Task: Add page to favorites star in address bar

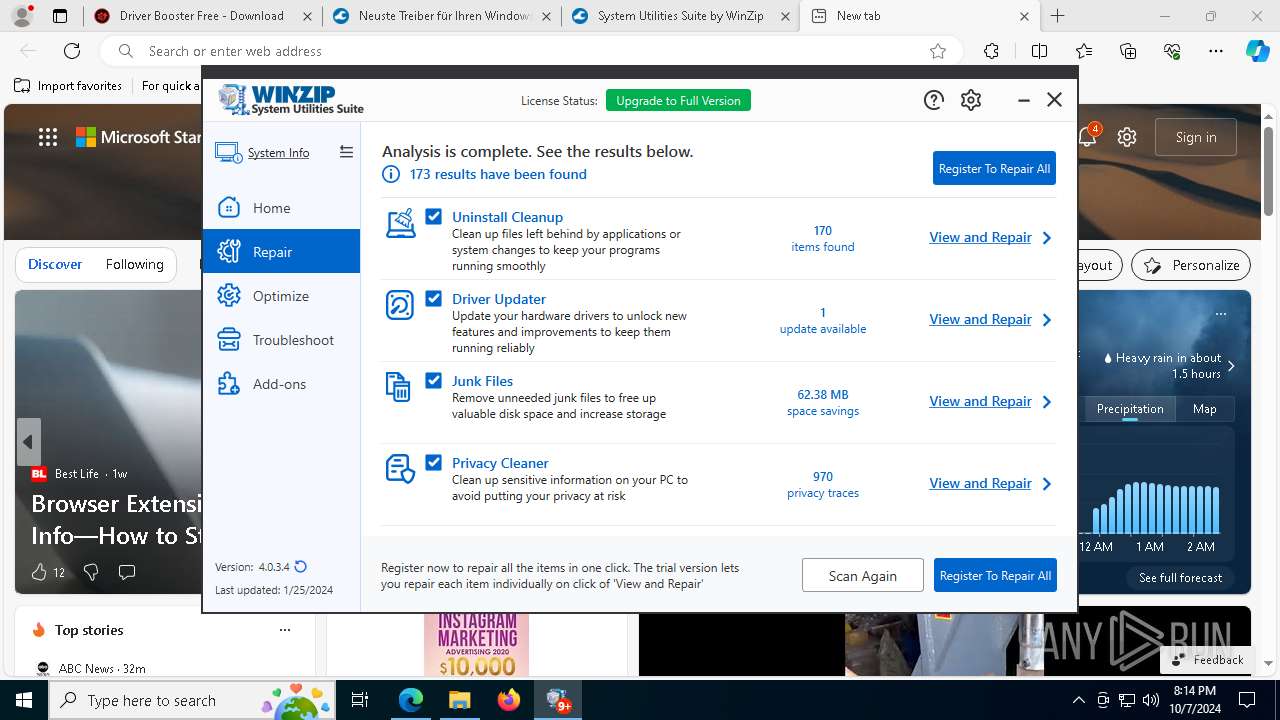Action: pyautogui.click(x=938, y=51)
